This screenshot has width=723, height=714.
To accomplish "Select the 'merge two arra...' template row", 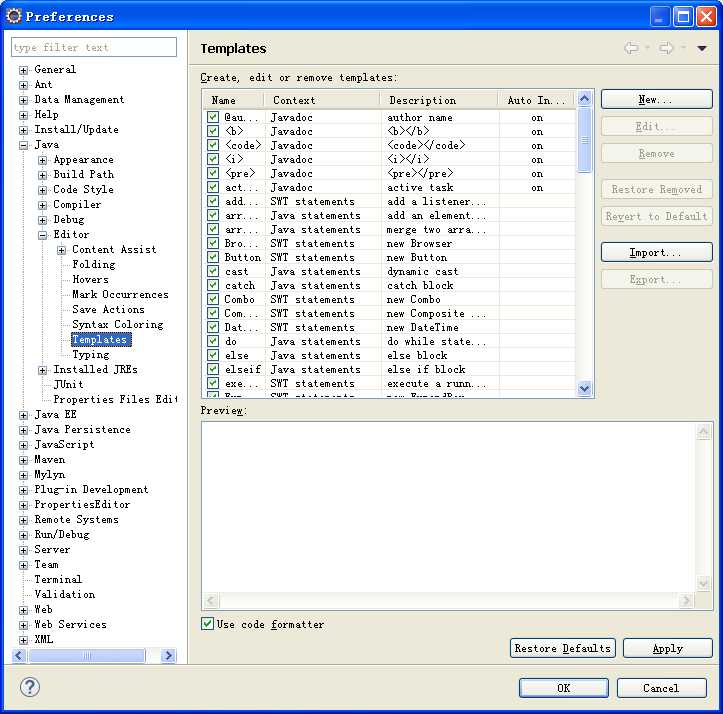I will tap(390, 229).
